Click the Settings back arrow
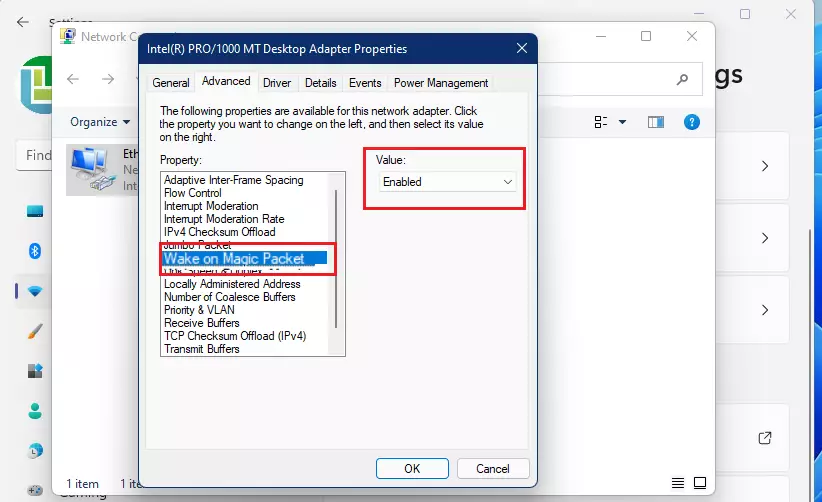The image size is (822, 502). point(23,22)
